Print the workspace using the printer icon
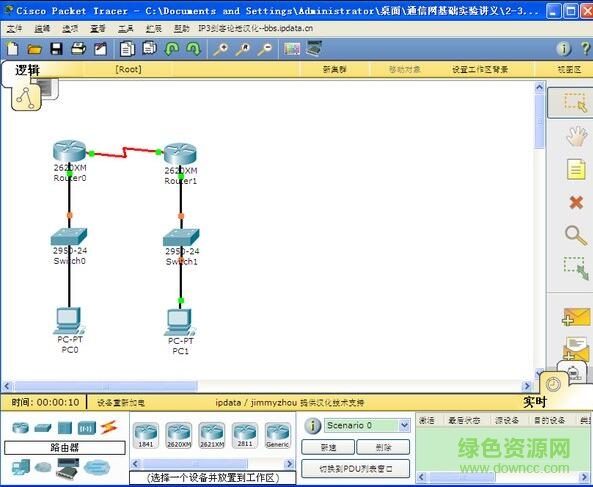 click(x=79, y=49)
